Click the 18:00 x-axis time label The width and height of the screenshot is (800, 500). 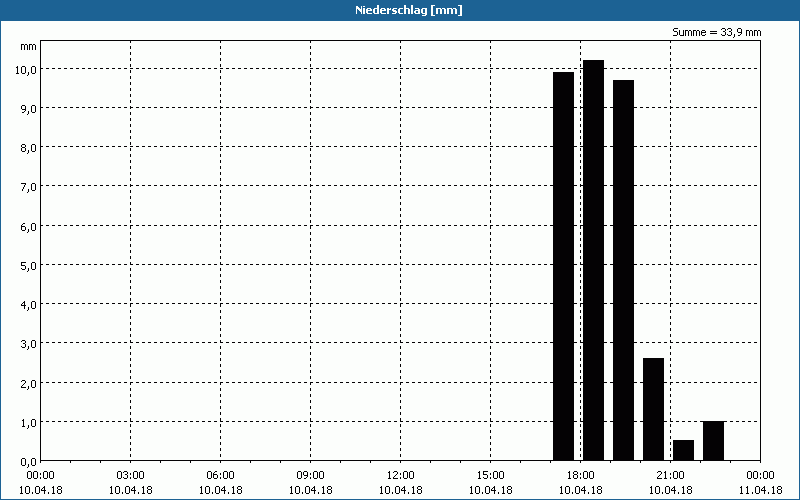click(581, 476)
